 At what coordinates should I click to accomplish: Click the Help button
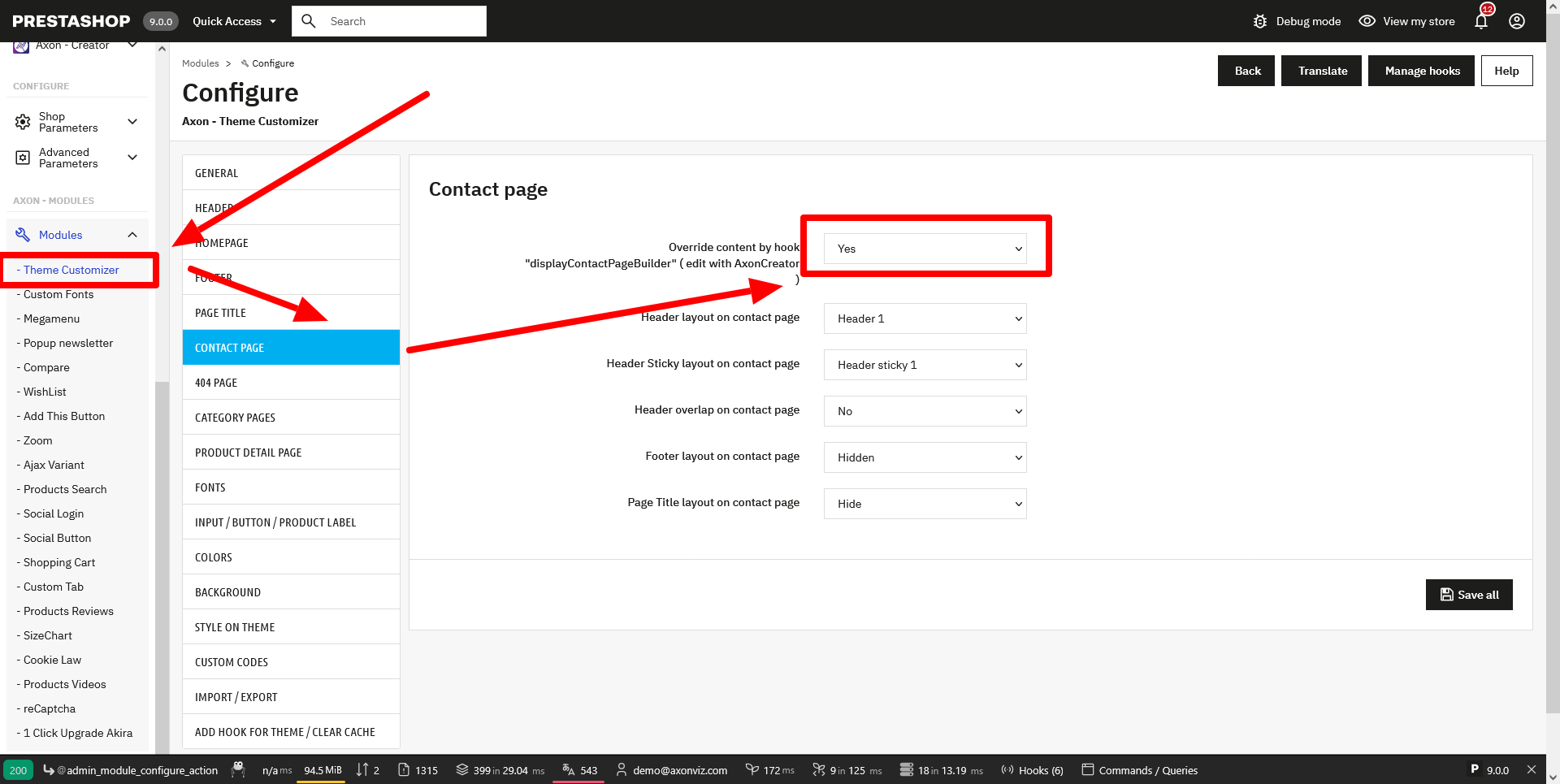pos(1506,71)
